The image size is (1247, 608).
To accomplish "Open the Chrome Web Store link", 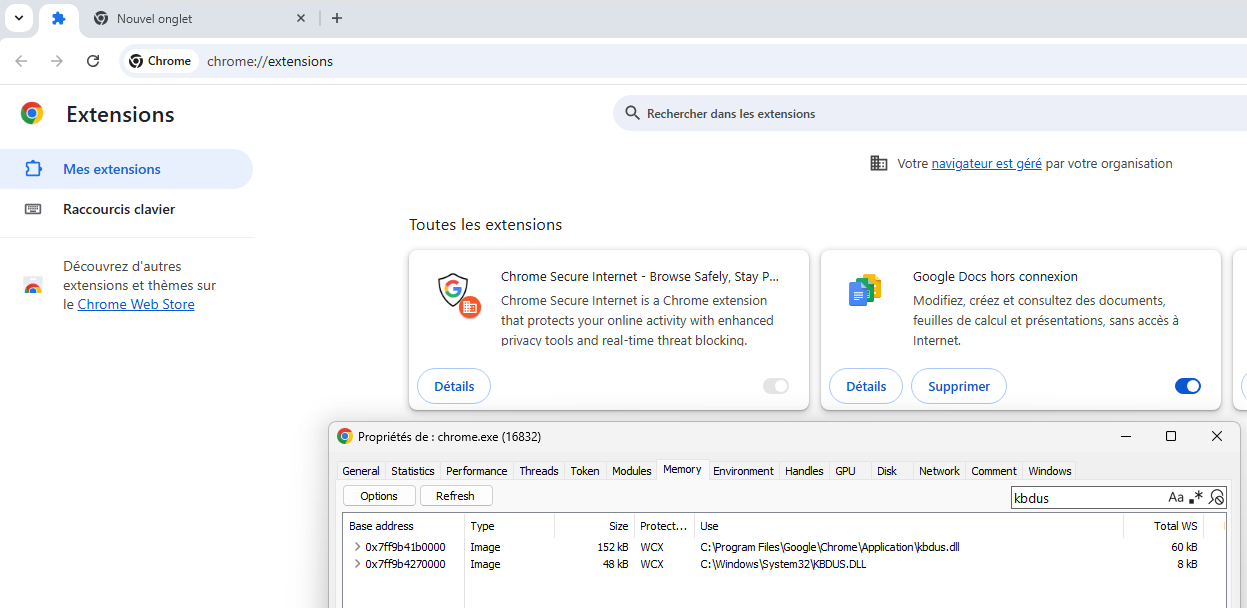I will [136, 304].
